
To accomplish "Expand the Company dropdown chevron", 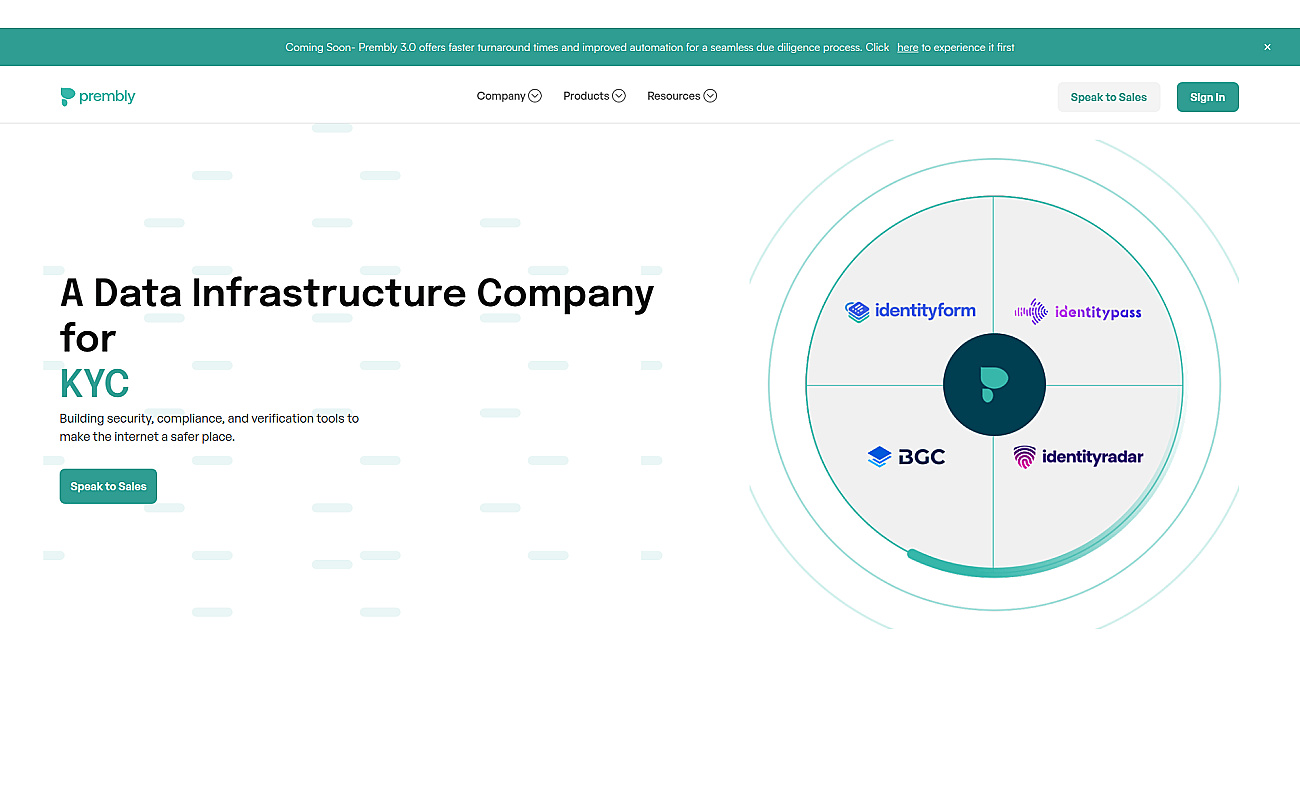I will (x=535, y=96).
